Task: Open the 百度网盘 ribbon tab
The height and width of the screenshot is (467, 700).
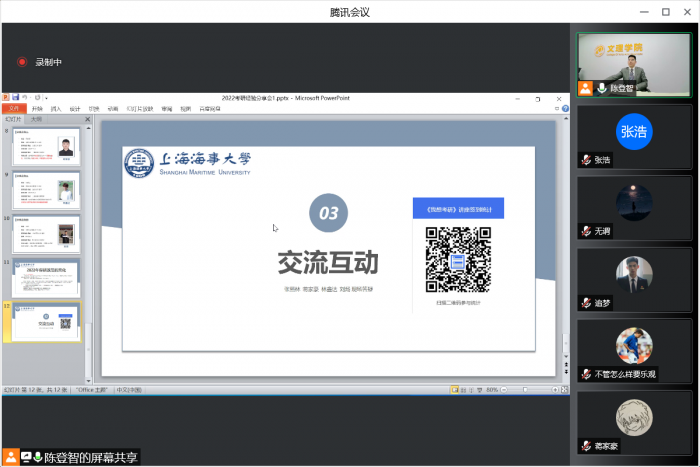Action: pyautogui.click(x=210, y=109)
